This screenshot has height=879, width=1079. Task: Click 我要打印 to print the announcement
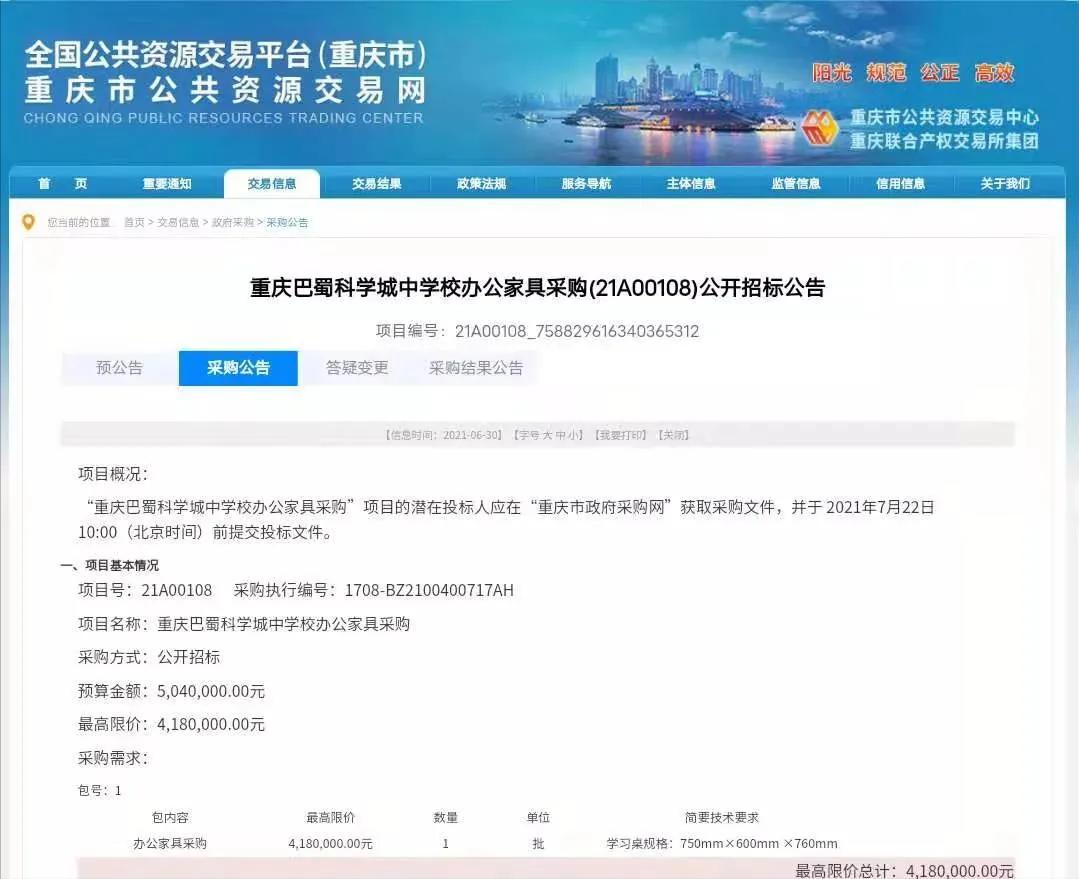pyautogui.click(x=622, y=435)
